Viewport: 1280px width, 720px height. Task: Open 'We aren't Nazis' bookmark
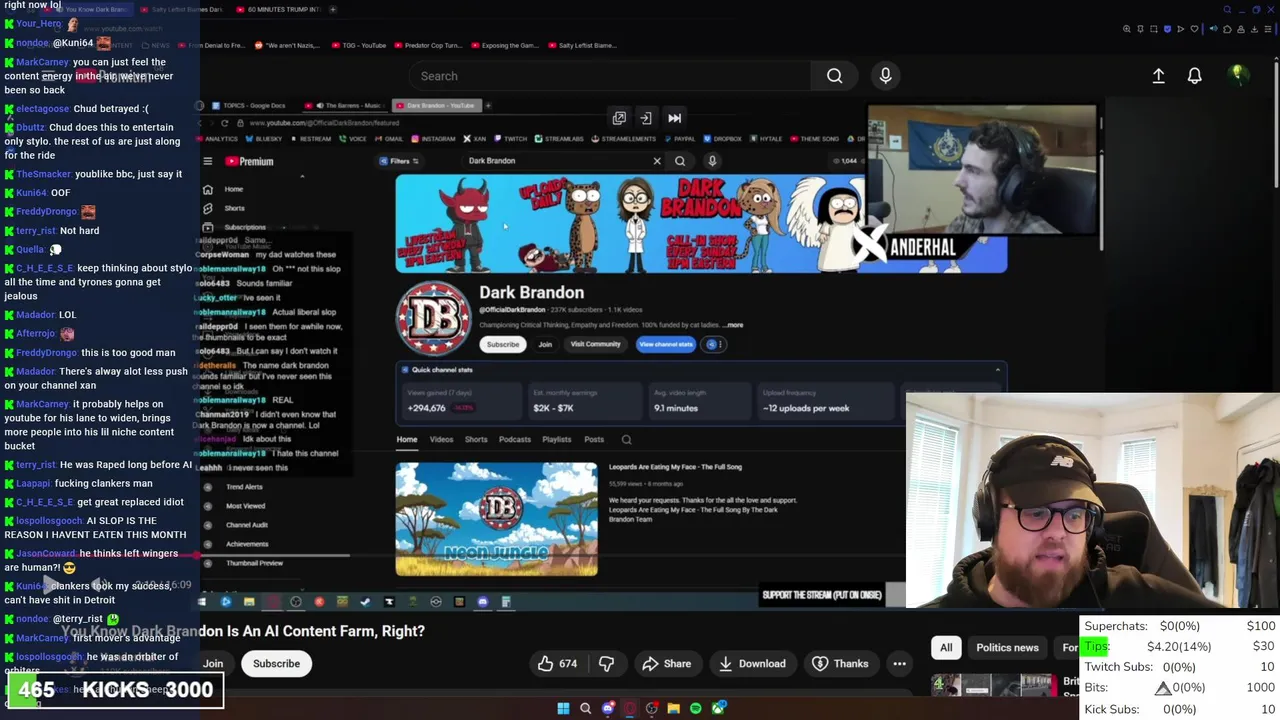click(286, 45)
